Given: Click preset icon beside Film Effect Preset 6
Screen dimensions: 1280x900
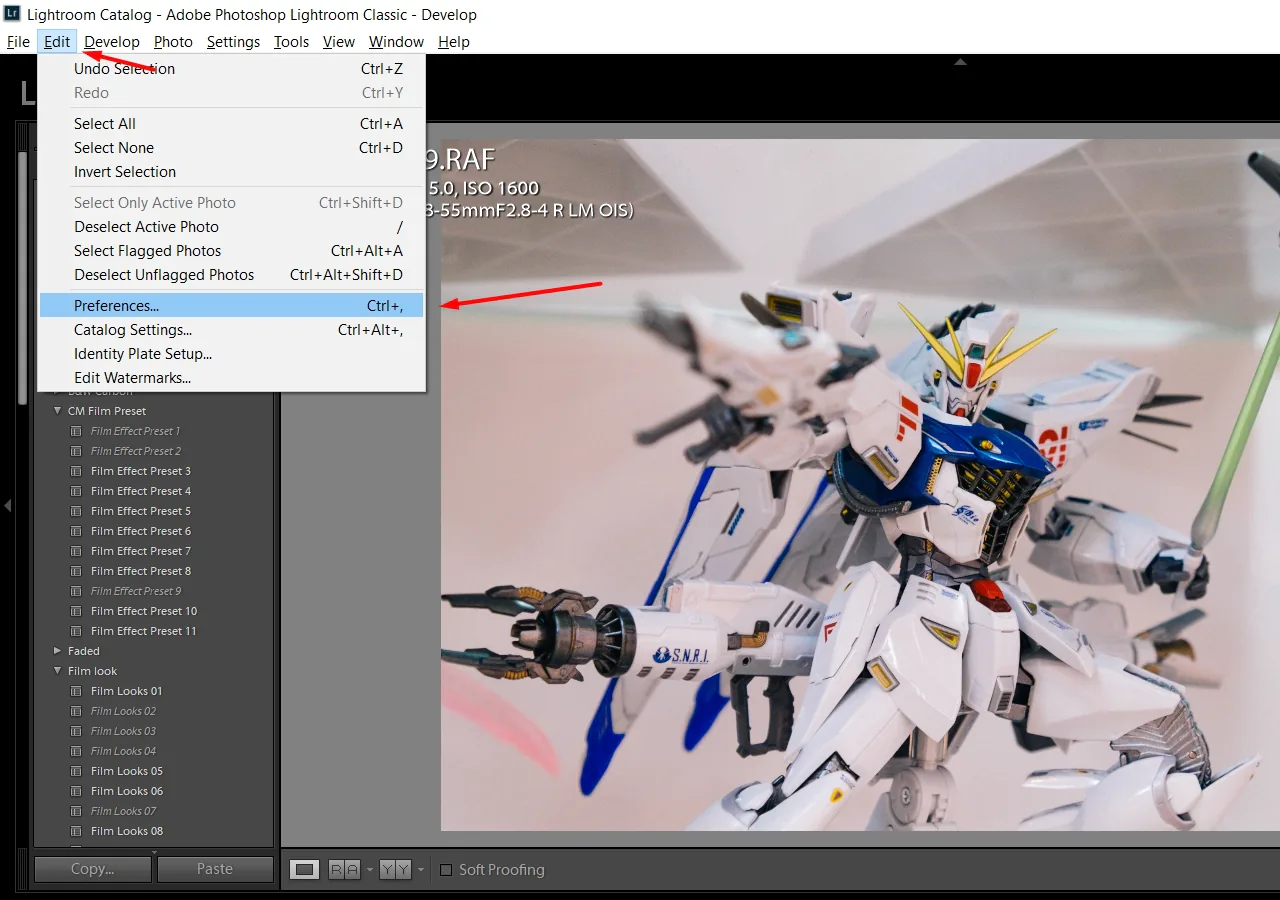Looking at the screenshot, I should tap(76, 531).
